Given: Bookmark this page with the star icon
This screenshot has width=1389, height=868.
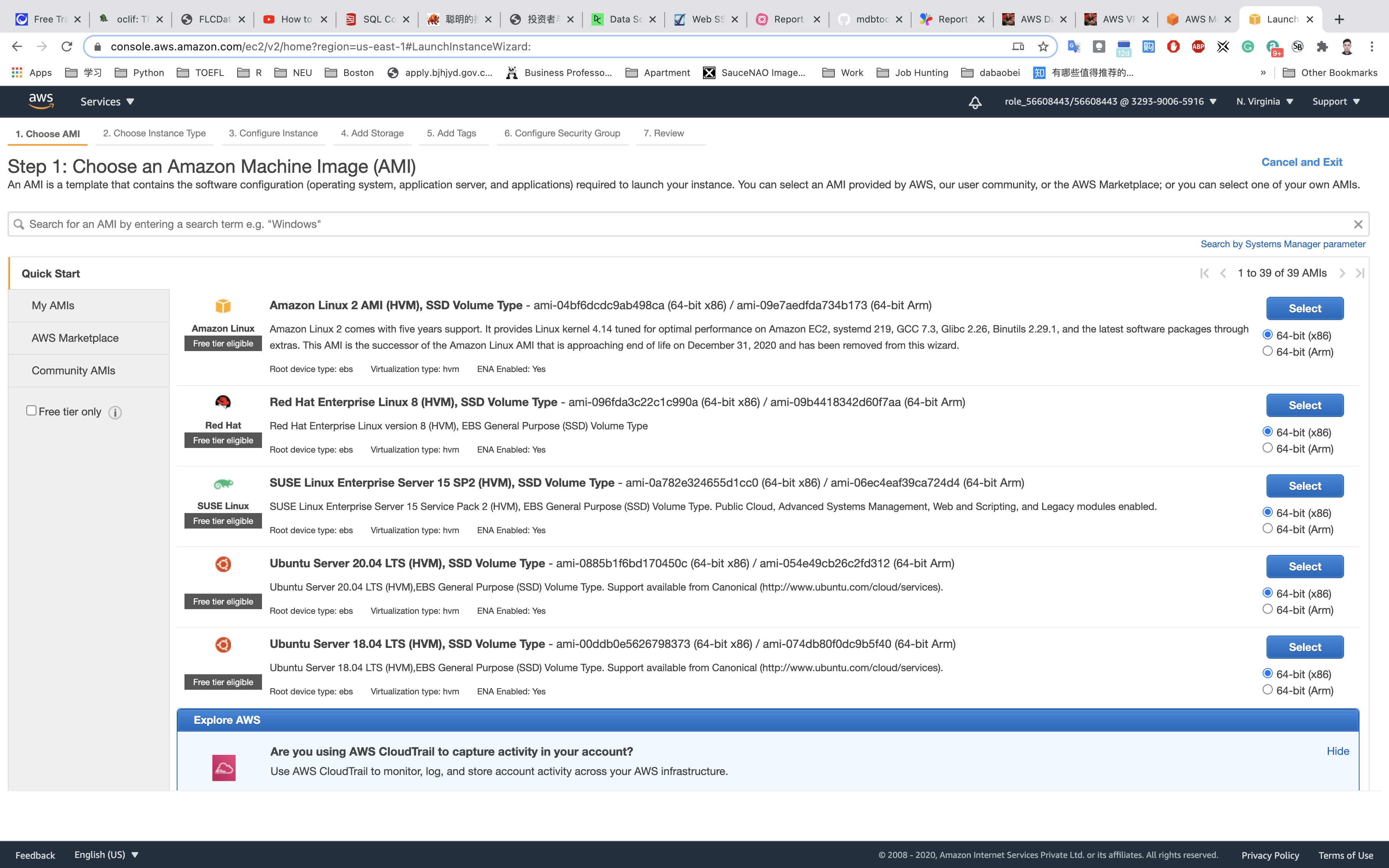Looking at the screenshot, I should pos(1043,46).
